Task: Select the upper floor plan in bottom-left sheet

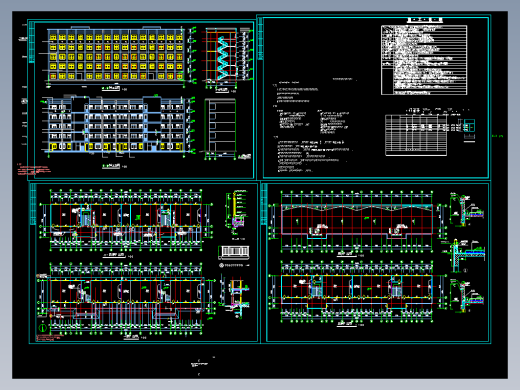Action: pyautogui.click(x=126, y=220)
